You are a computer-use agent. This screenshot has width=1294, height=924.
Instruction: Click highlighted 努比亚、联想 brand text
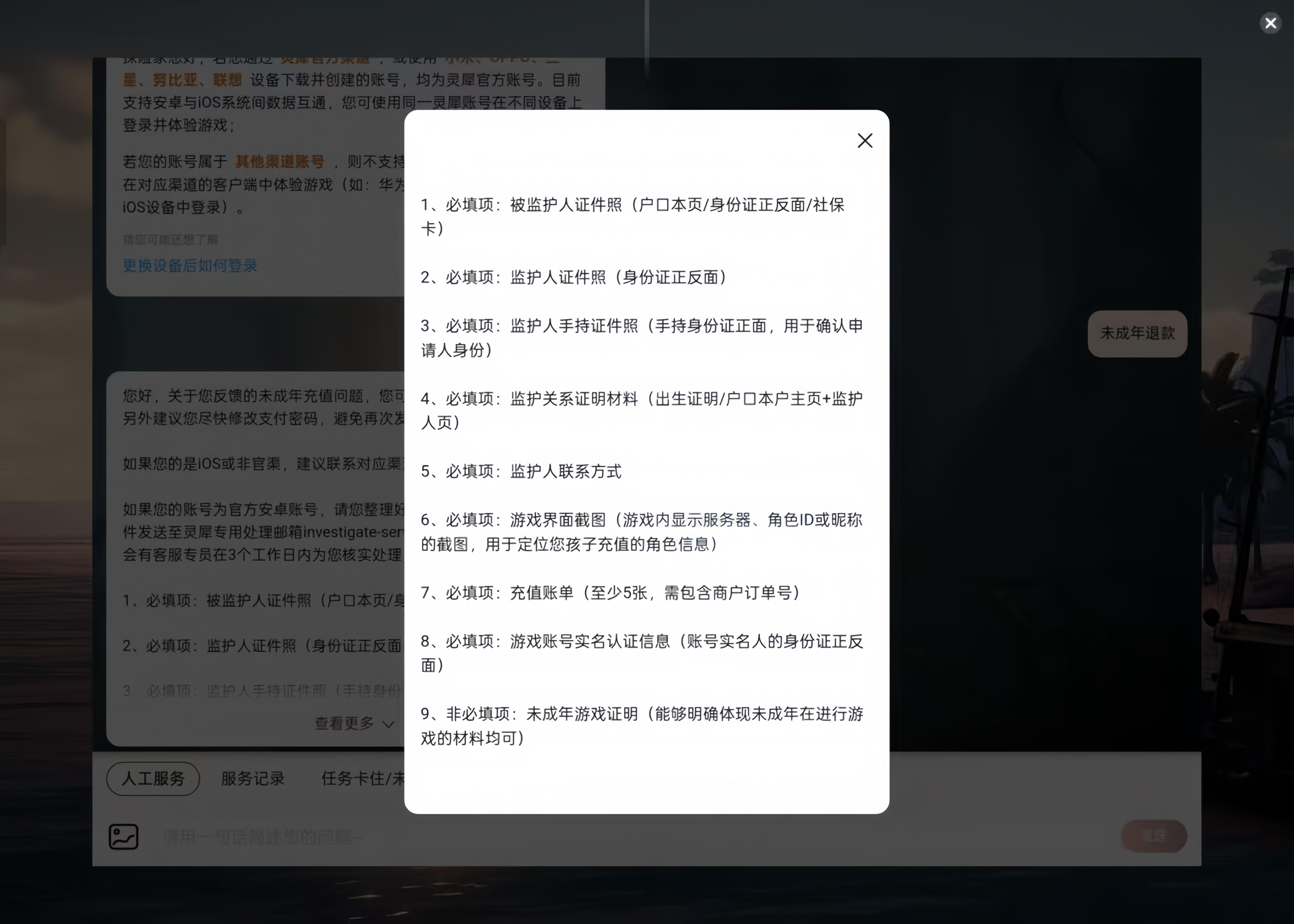[x=197, y=80]
